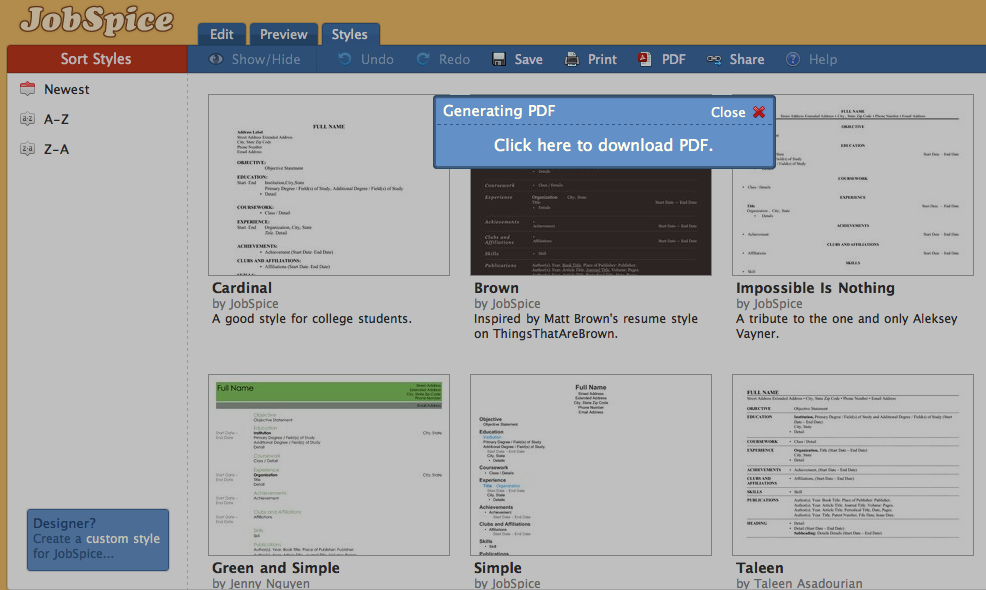Click the Print printer icon
Image resolution: width=986 pixels, height=590 pixels.
coord(572,59)
